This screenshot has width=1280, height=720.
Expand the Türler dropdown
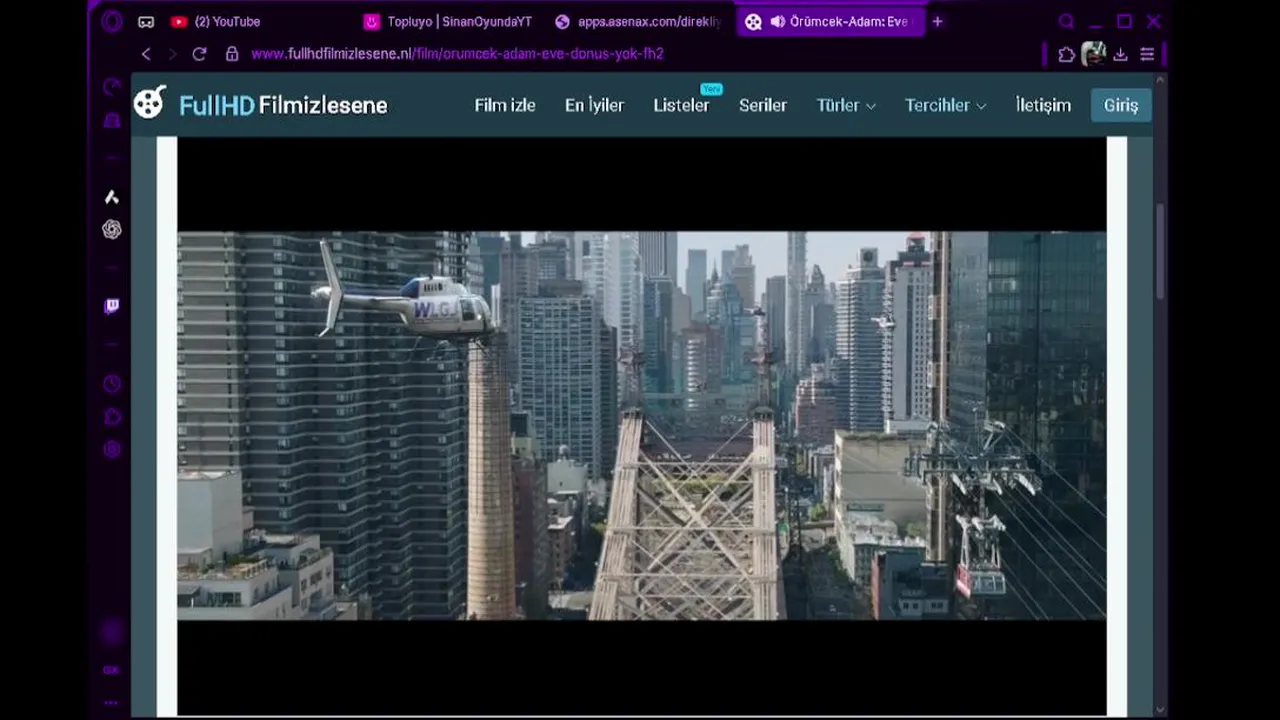[846, 105]
